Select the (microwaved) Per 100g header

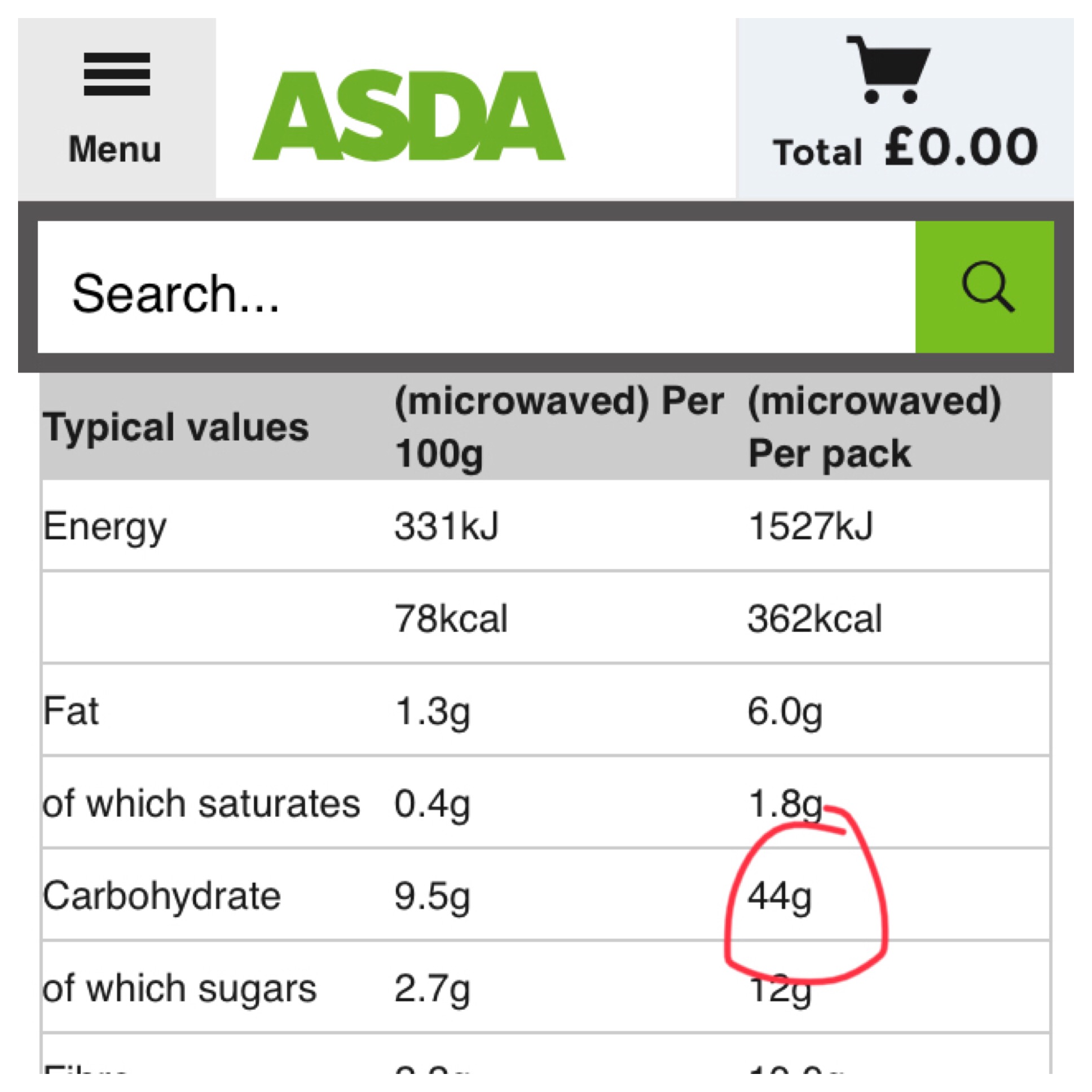(559, 428)
